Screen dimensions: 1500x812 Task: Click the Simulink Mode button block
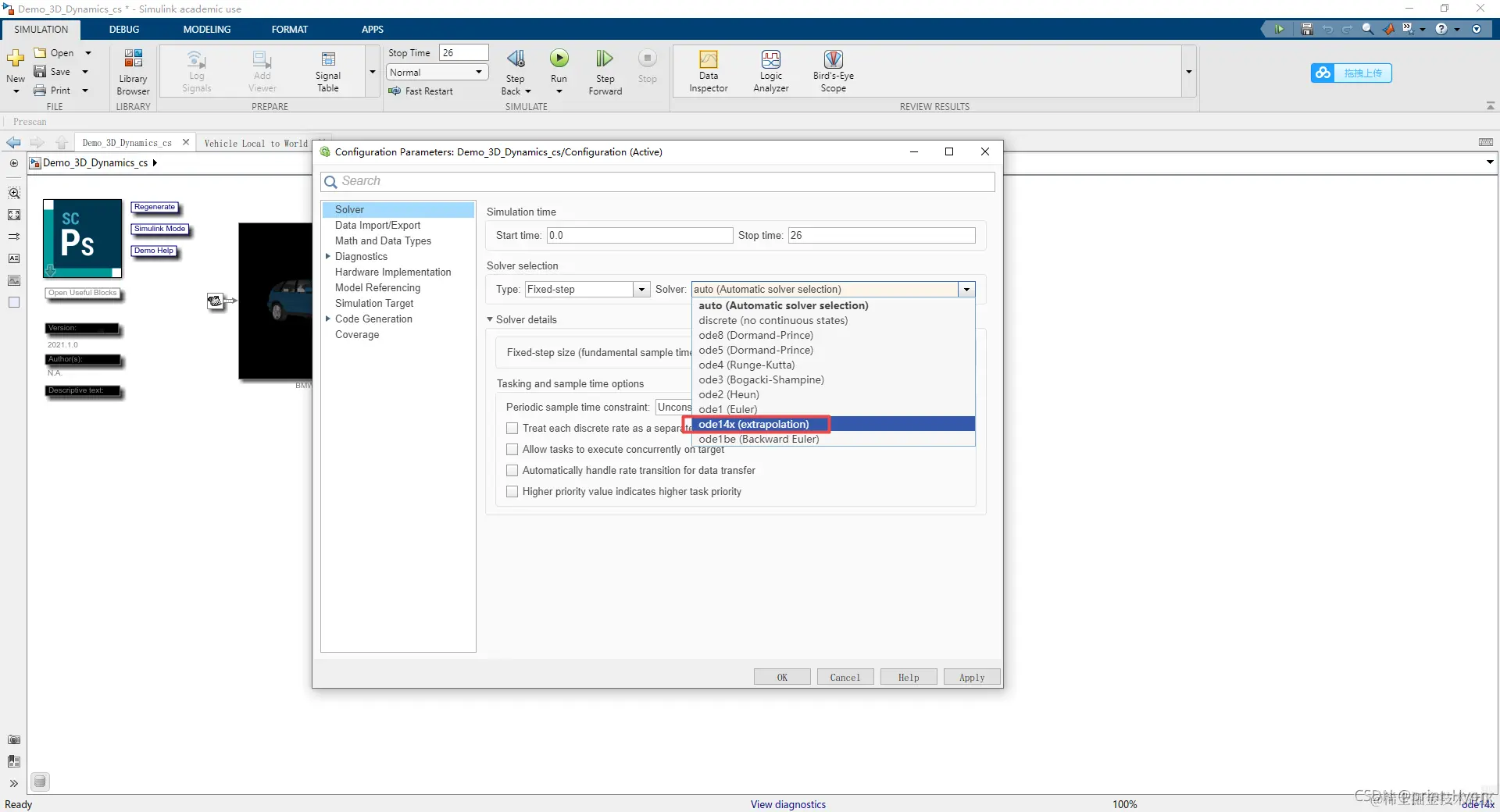coord(160,229)
